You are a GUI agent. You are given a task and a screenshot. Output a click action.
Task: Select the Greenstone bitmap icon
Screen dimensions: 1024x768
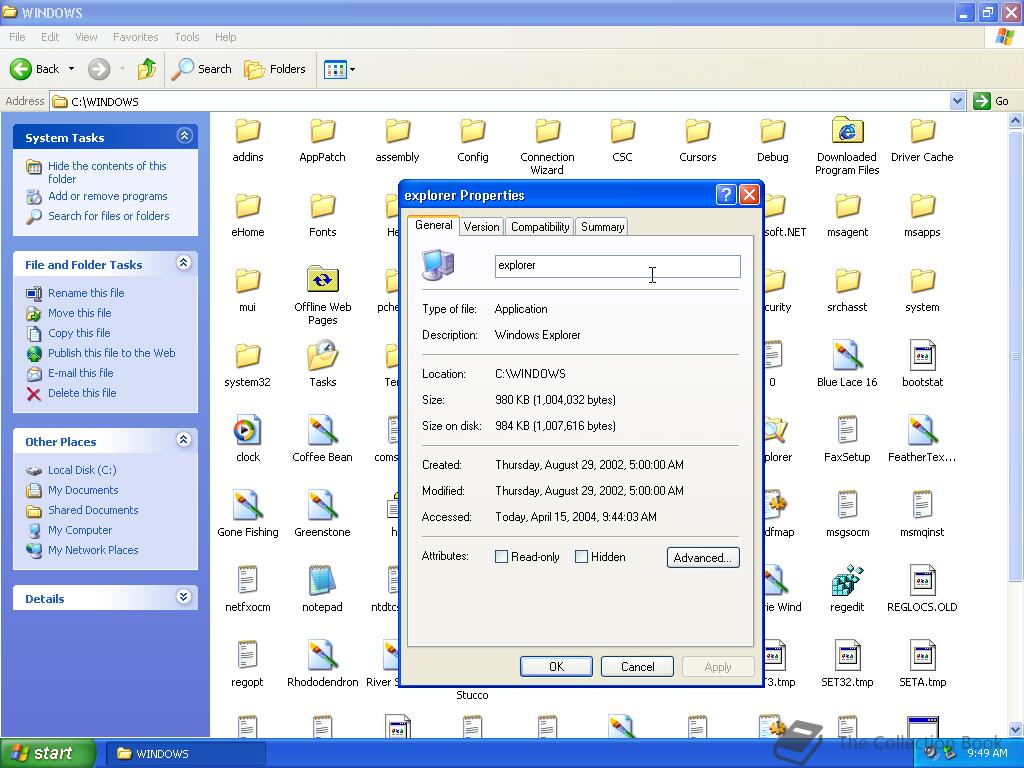322,505
